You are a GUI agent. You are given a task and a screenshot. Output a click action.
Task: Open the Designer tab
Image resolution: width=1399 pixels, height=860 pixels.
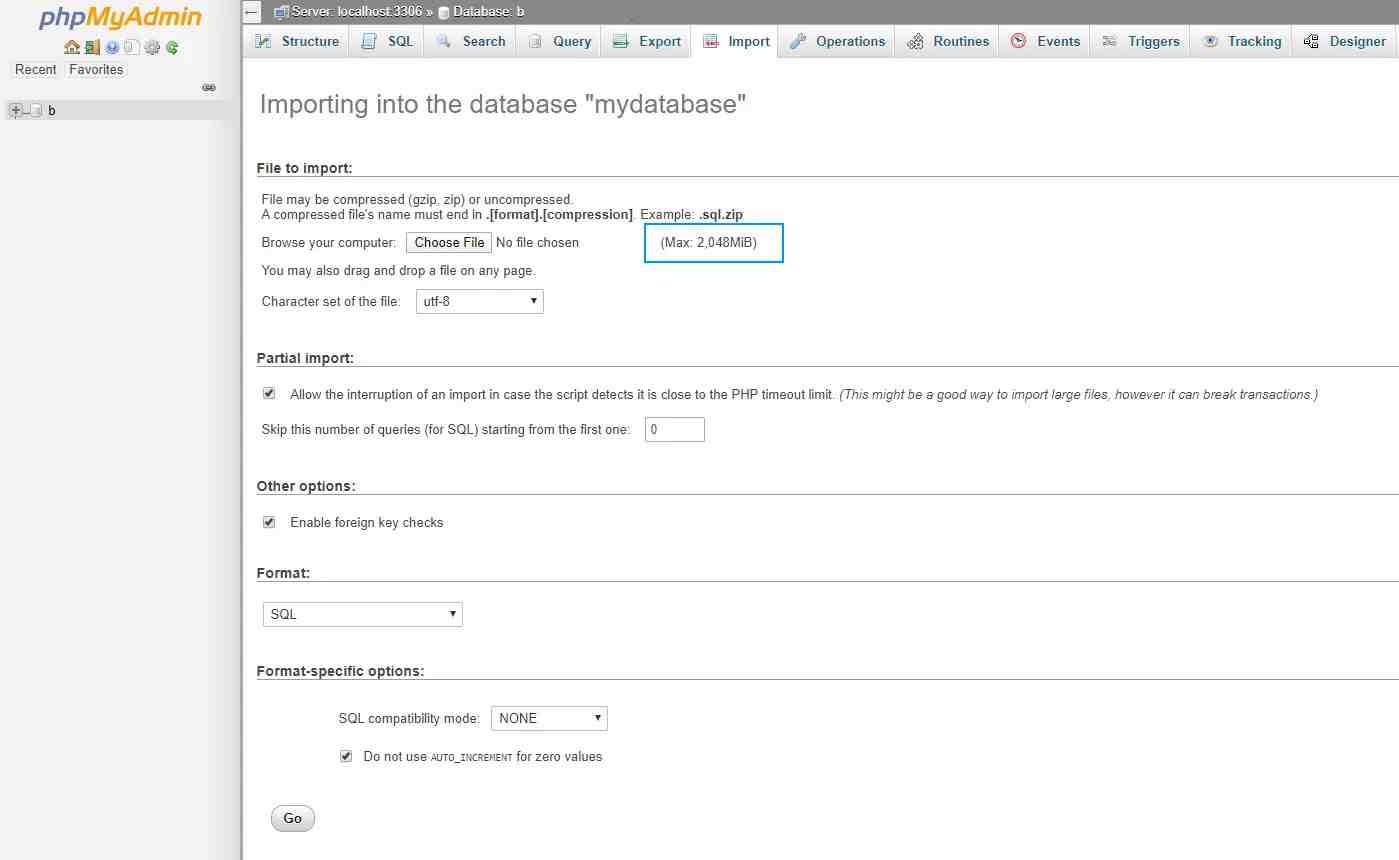[1345, 41]
